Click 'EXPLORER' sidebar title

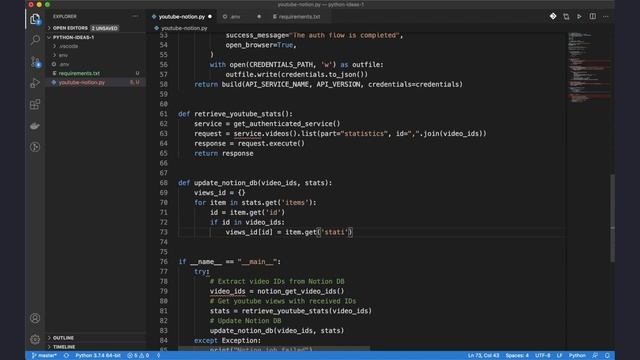(64, 16)
